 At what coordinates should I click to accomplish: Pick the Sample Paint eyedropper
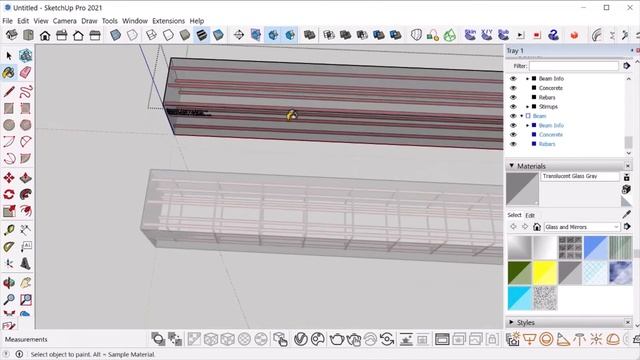[627, 214]
